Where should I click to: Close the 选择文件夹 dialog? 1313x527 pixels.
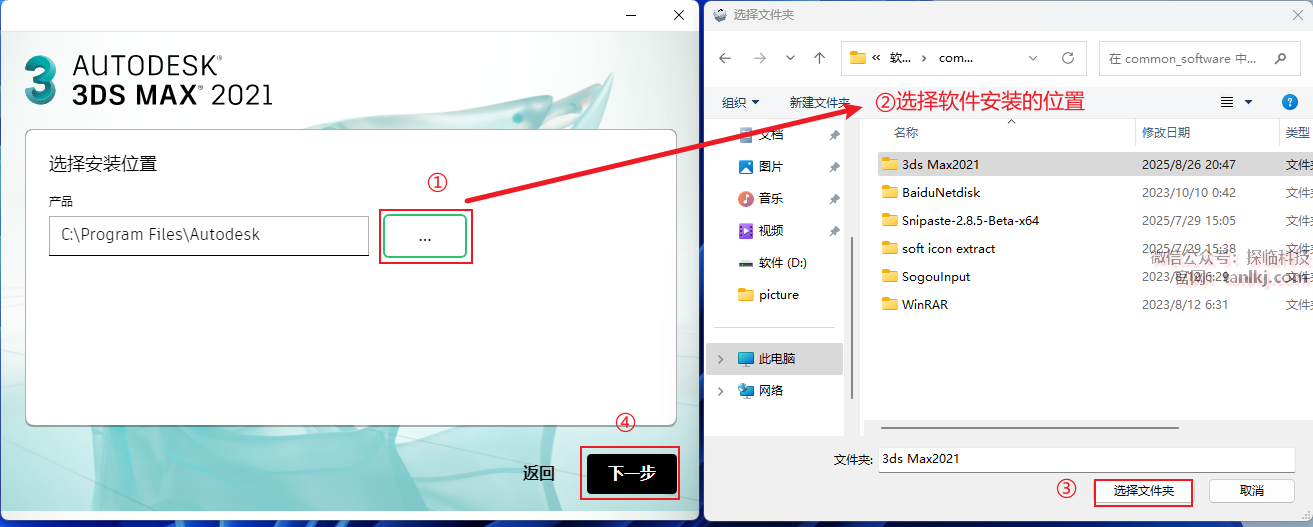(1297, 14)
